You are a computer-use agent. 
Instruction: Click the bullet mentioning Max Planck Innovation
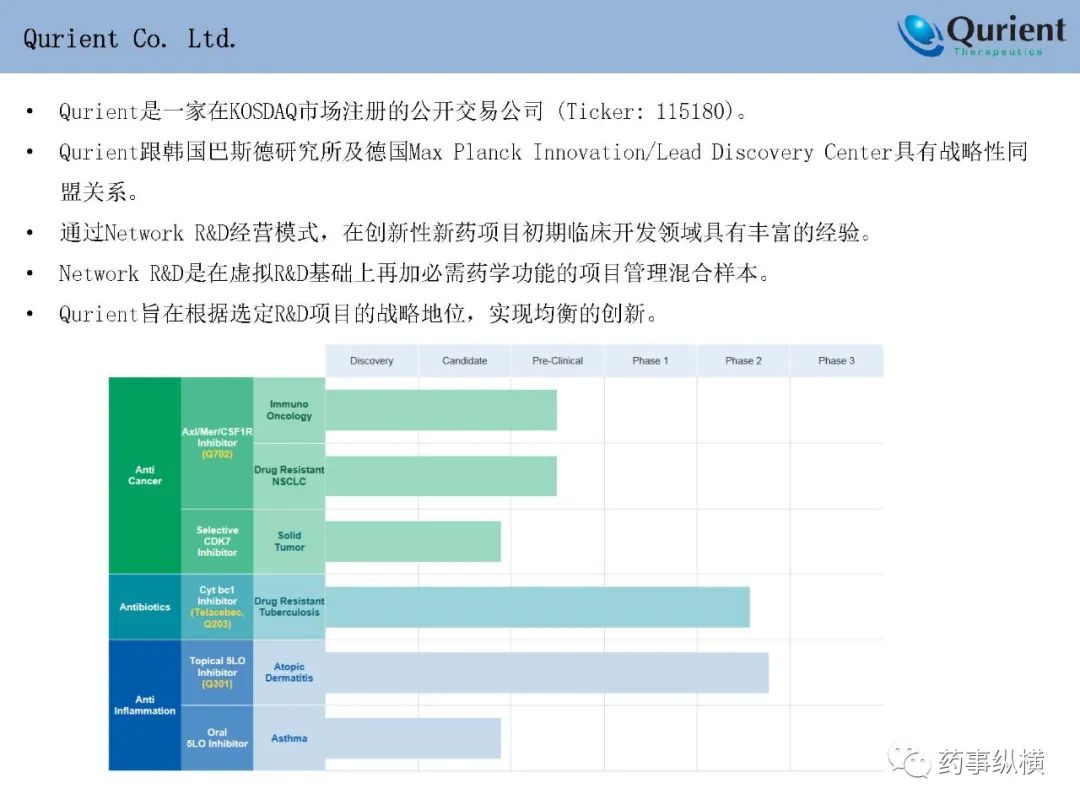click(543, 172)
